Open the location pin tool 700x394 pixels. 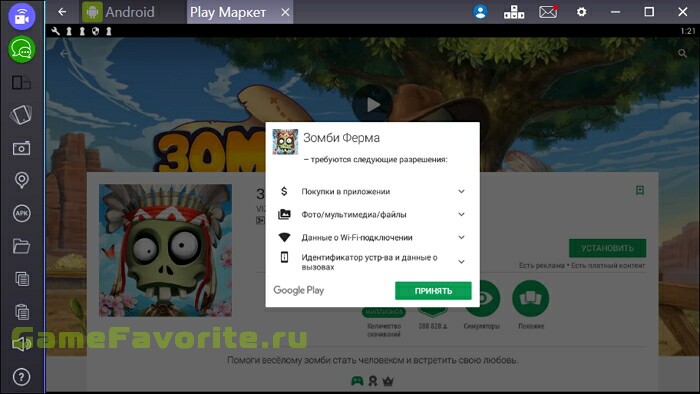[x=21, y=180]
